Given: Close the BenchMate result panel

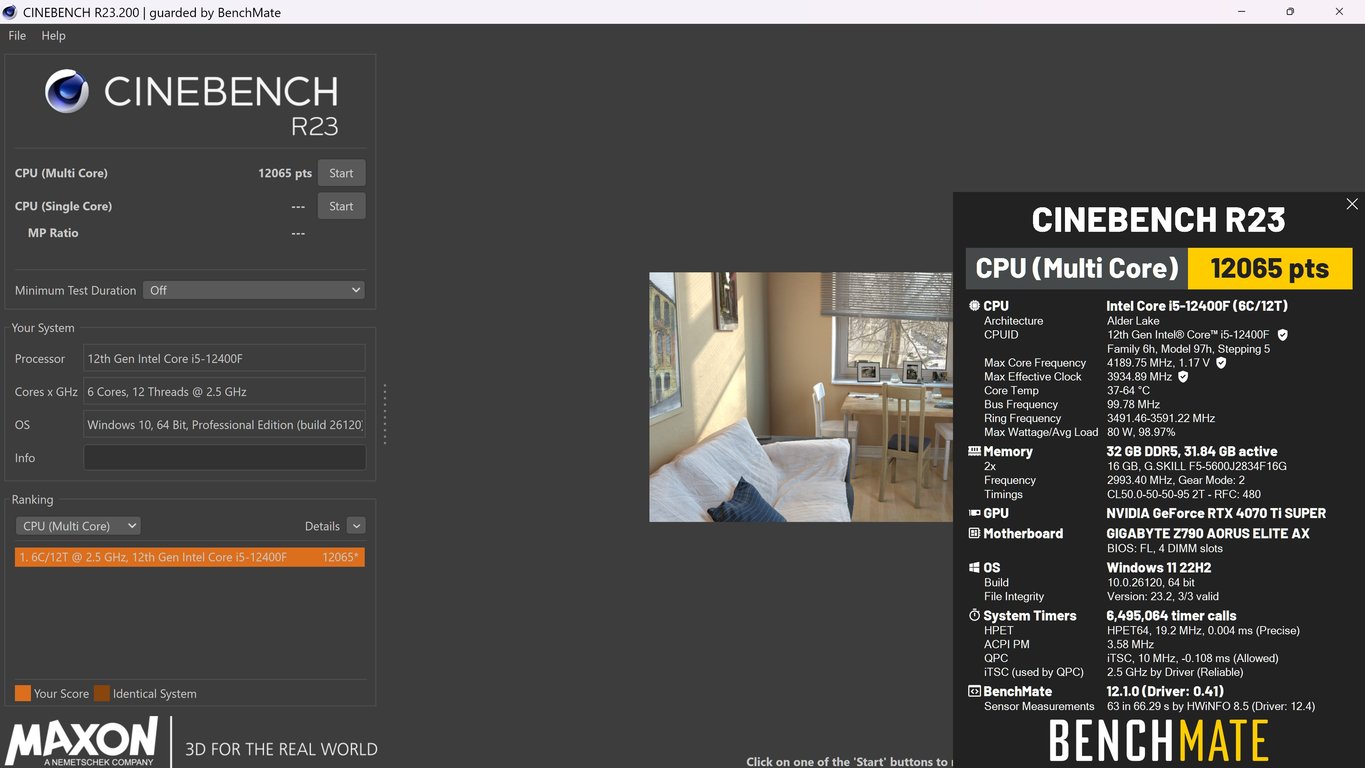Looking at the screenshot, I should (1352, 204).
